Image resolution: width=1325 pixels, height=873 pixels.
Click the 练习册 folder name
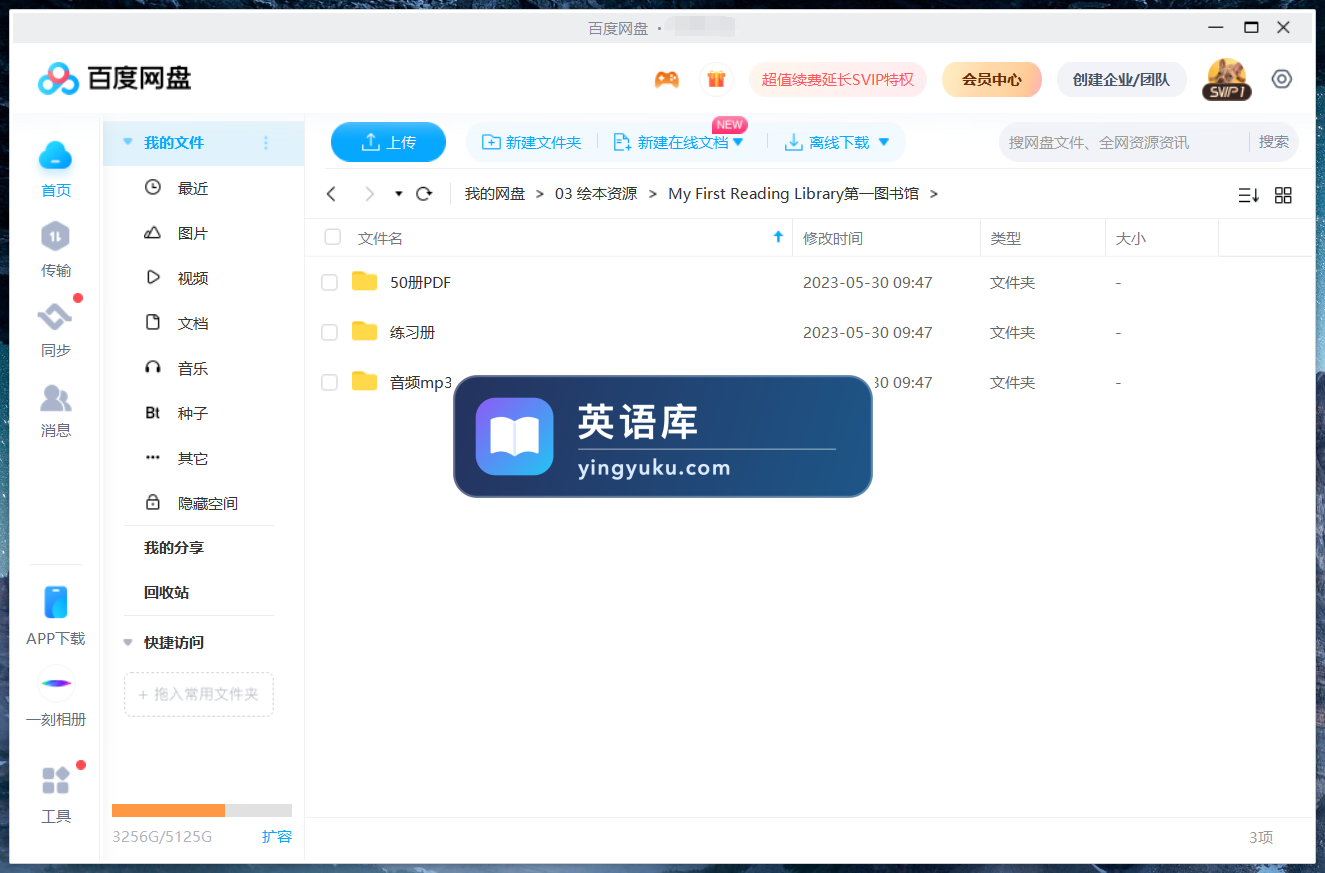412,332
